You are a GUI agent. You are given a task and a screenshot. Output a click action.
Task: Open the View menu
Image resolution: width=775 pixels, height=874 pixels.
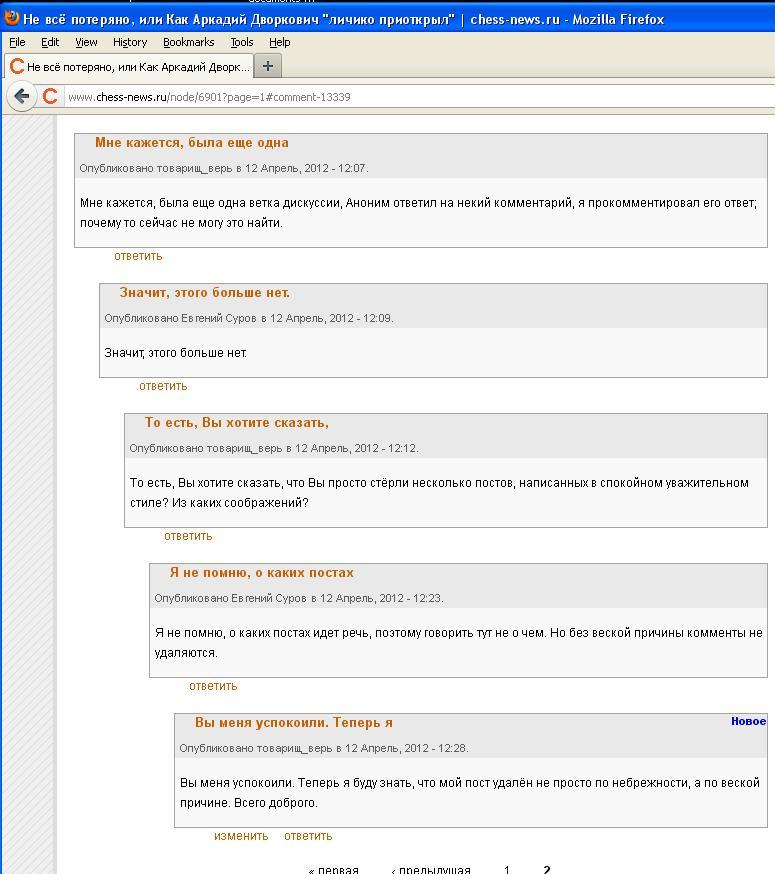tap(87, 42)
